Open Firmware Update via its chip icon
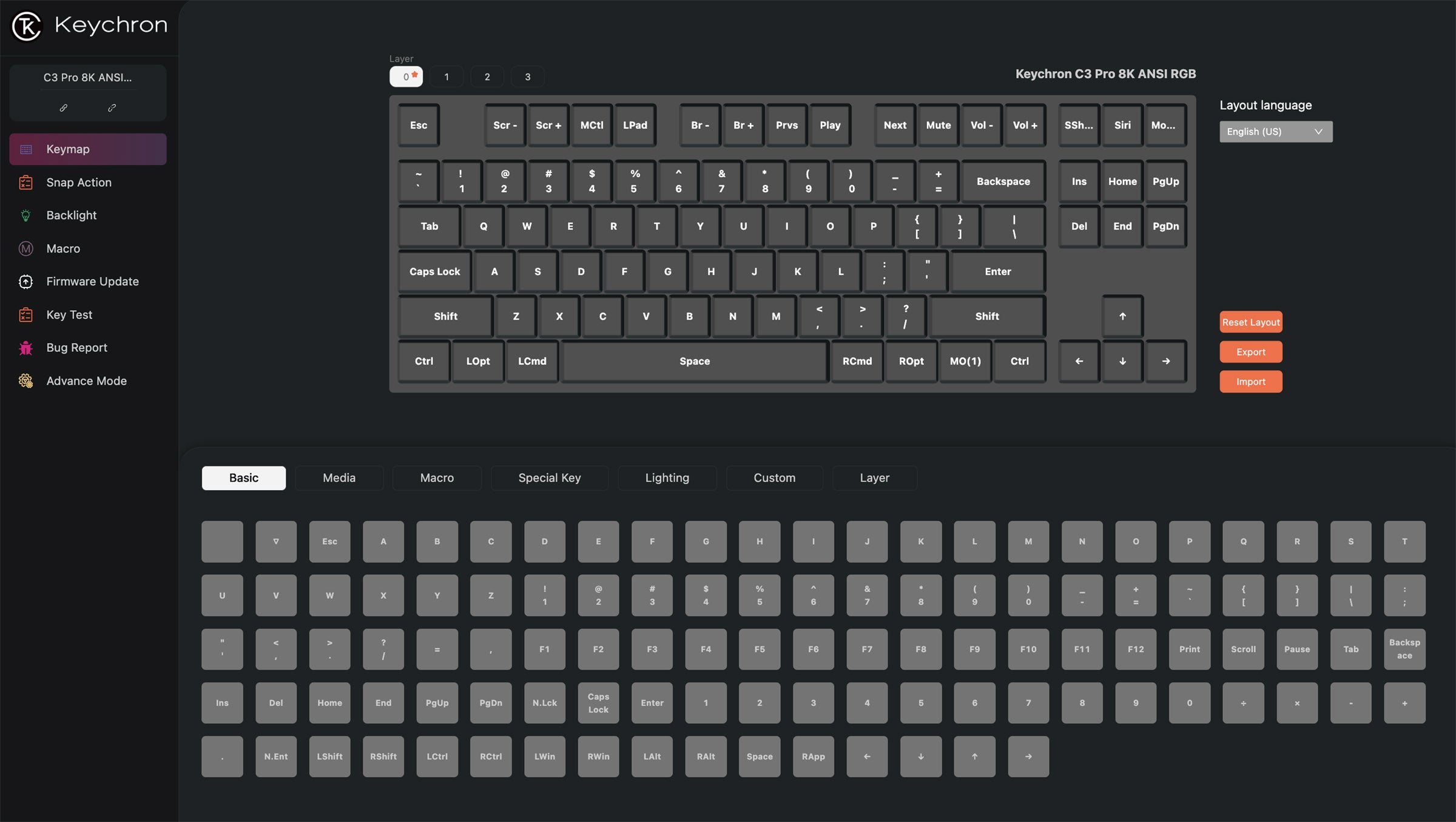The height and width of the screenshot is (822, 1456). [x=25, y=281]
